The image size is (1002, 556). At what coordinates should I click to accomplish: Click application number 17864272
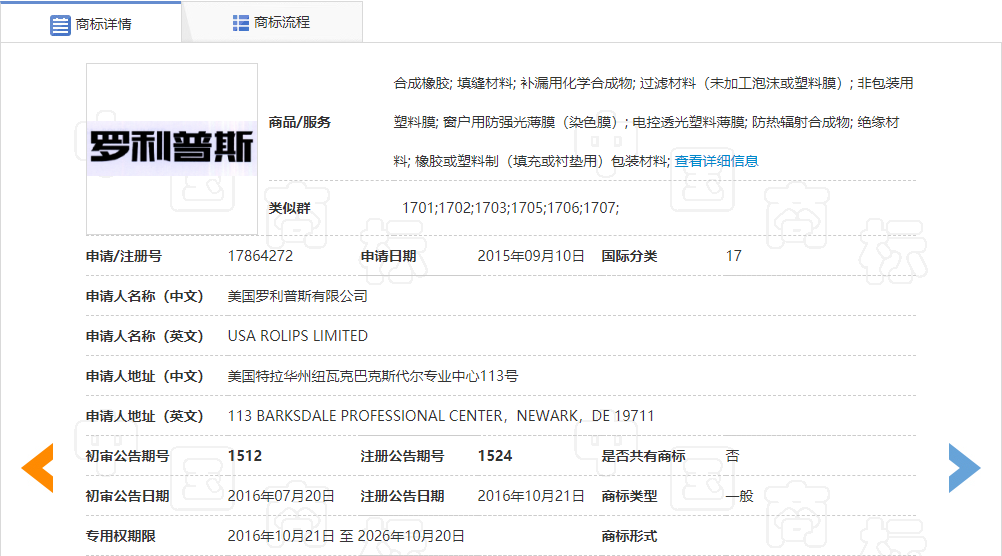[260, 256]
